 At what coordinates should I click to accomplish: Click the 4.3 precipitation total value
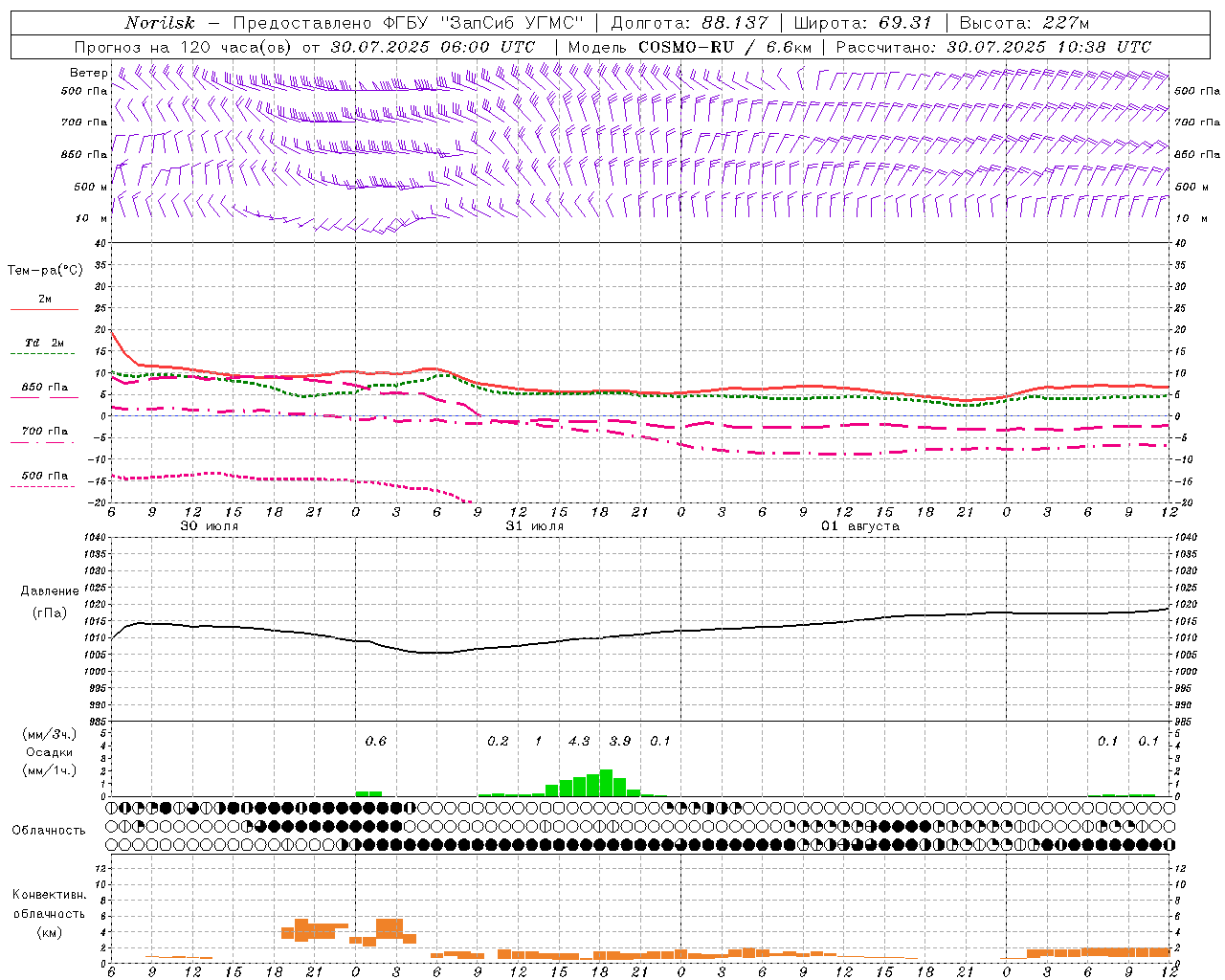tap(579, 742)
